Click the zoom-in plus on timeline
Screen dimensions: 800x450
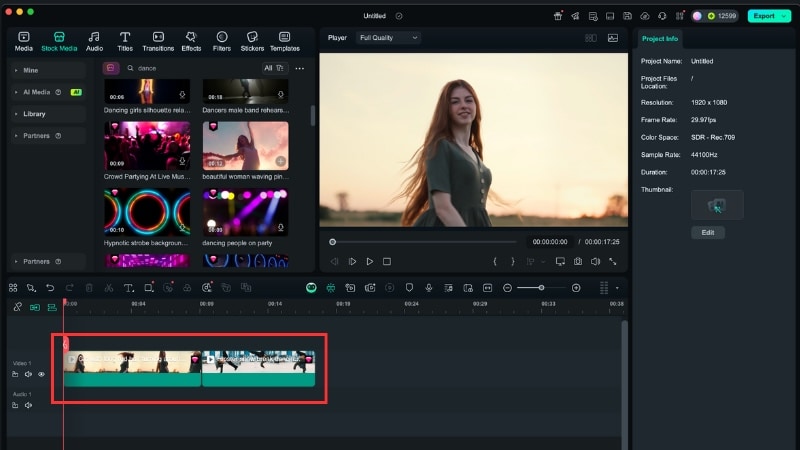(x=576, y=288)
